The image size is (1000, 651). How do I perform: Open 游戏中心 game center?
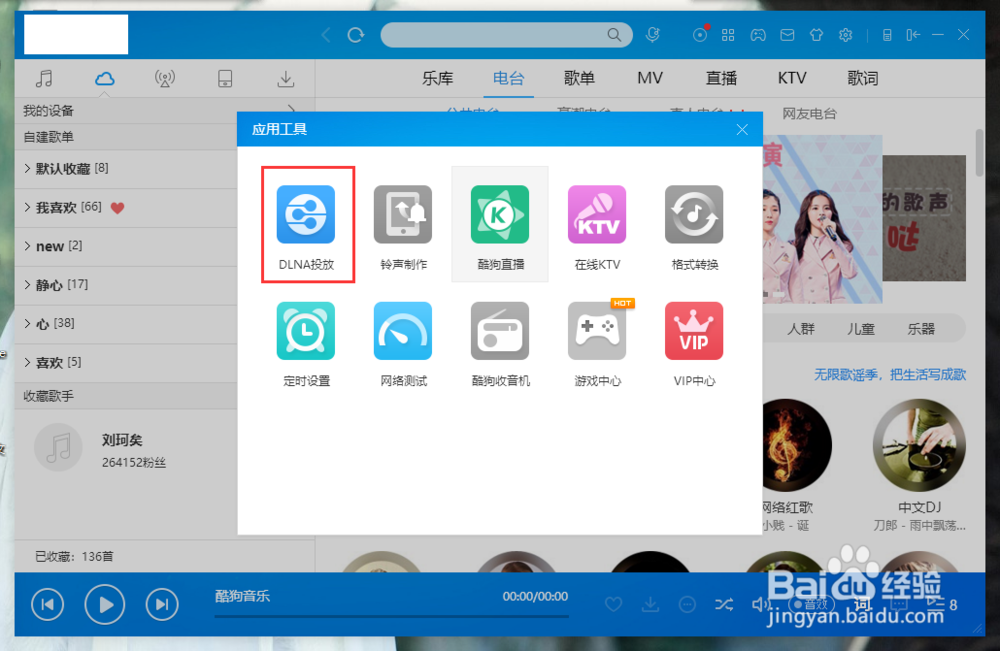(597, 344)
